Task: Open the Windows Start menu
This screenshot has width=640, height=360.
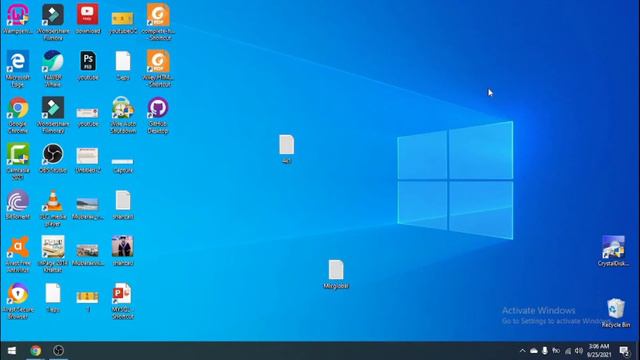Action: (12, 351)
